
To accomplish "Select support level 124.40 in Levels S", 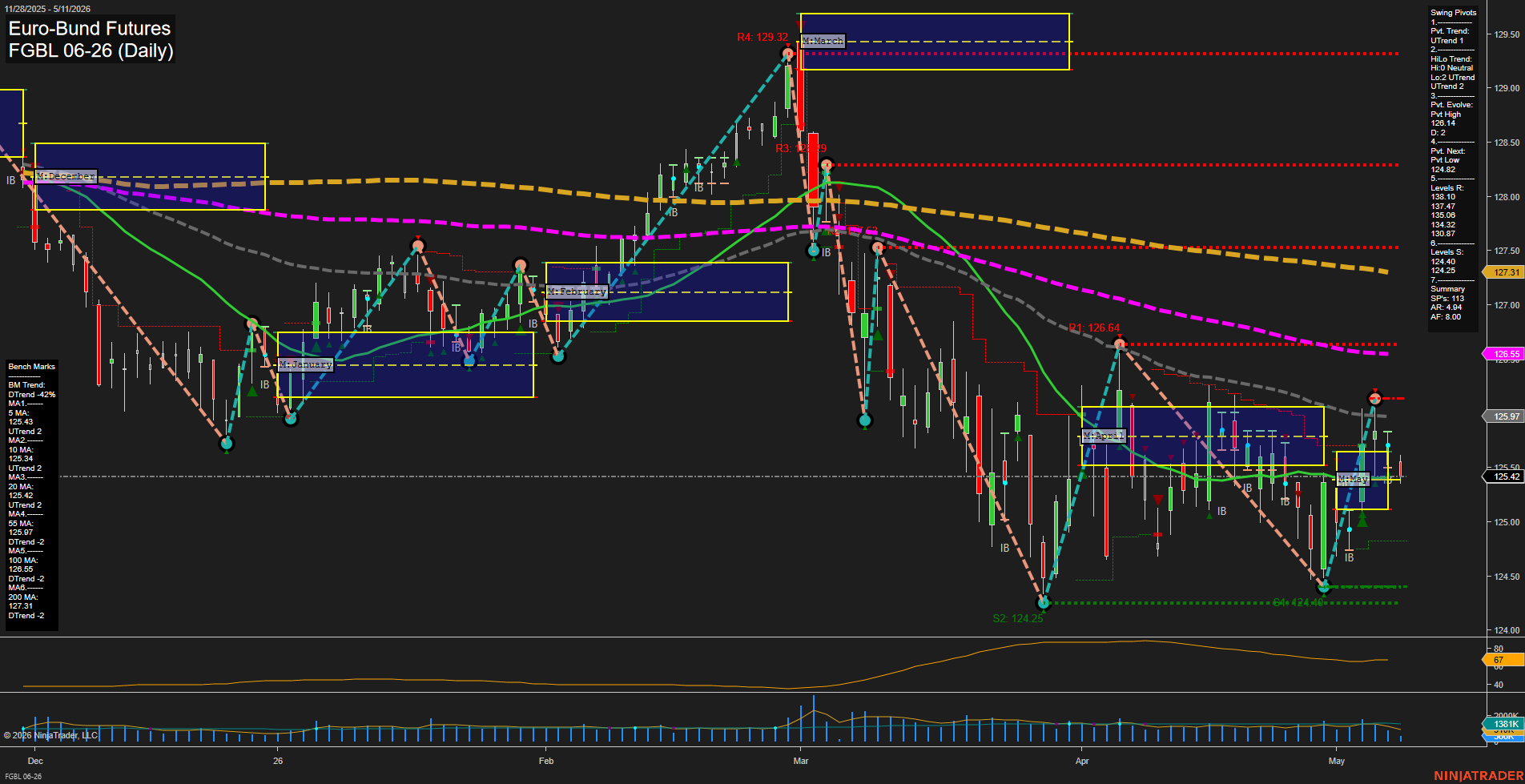I will pos(1443,262).
